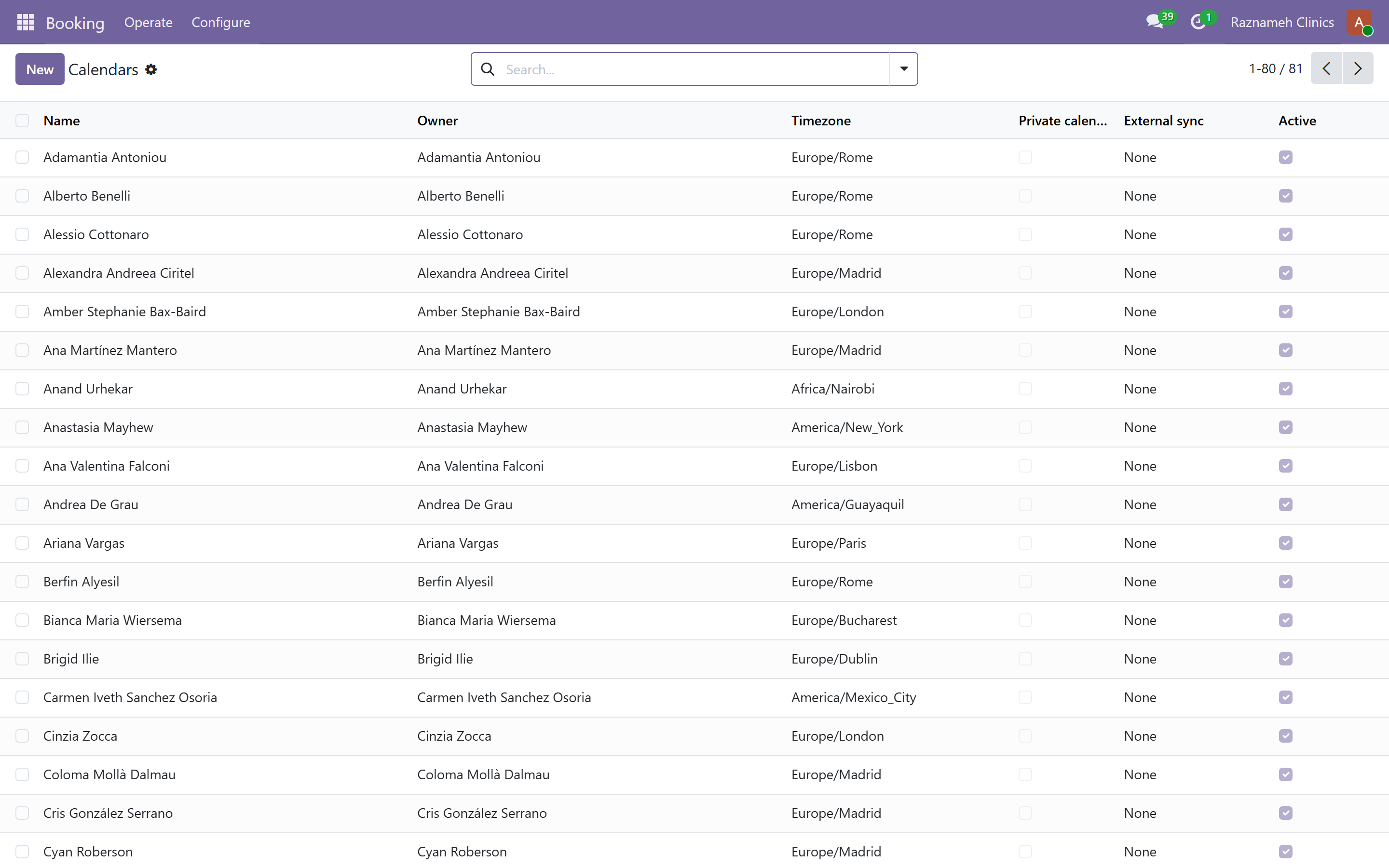Sort by the Owner column header

pos(437,121)
